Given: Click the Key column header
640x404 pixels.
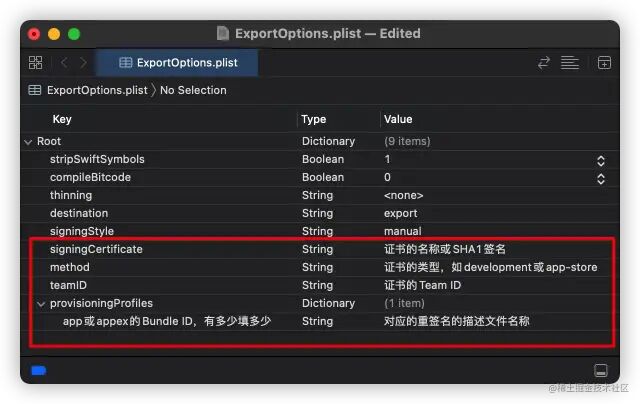Looking at the screenshot, I should [62, 119].
